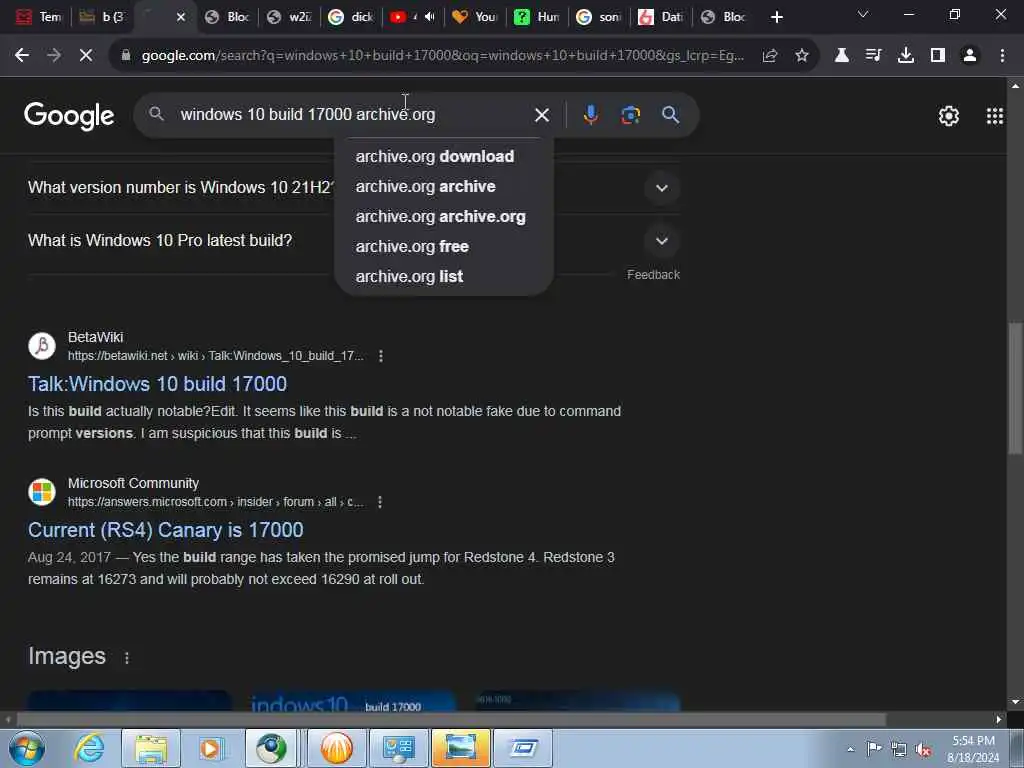Click the scrollbar's right arrow
The height and width of the screenshot is (768, 1024).
[x=999, y=720]
